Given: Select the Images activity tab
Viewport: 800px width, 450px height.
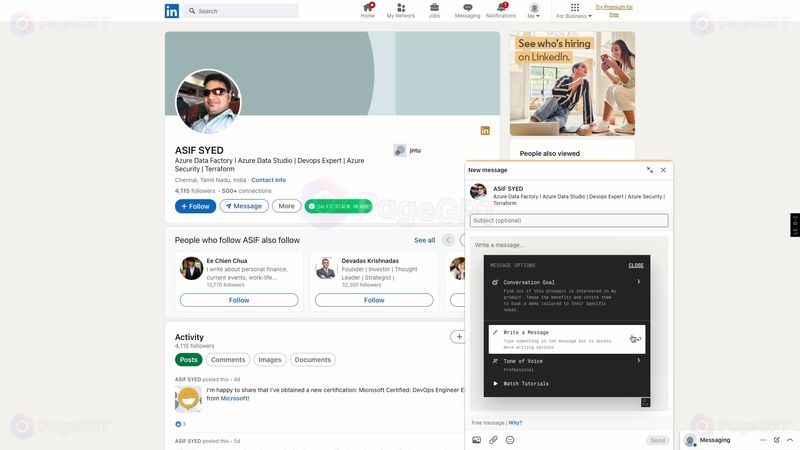Looking at the screenshot, I should pos(270,360).
